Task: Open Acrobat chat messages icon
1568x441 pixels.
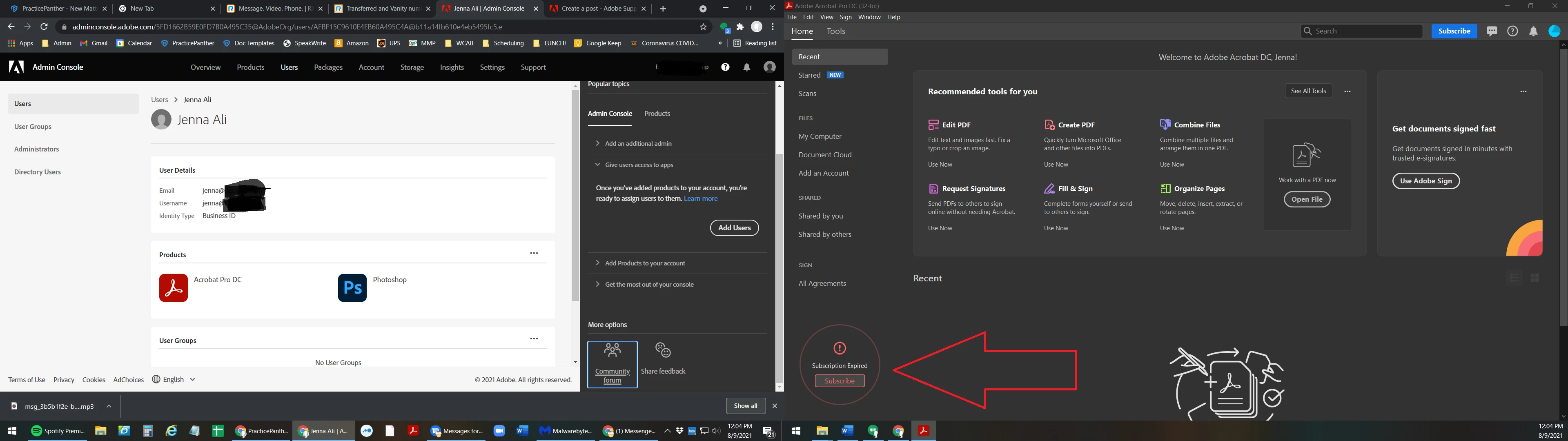Action: pyautogui.click(x=1492, y=31)
